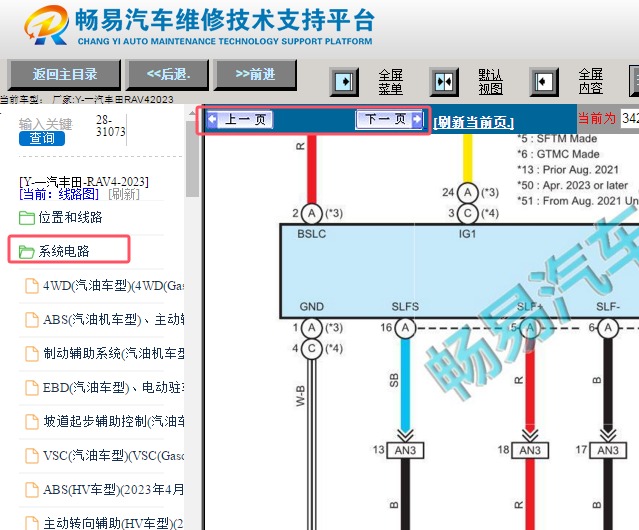
Task: Click ABS(HV车型) document icon
Action: (x=32, y=490)
